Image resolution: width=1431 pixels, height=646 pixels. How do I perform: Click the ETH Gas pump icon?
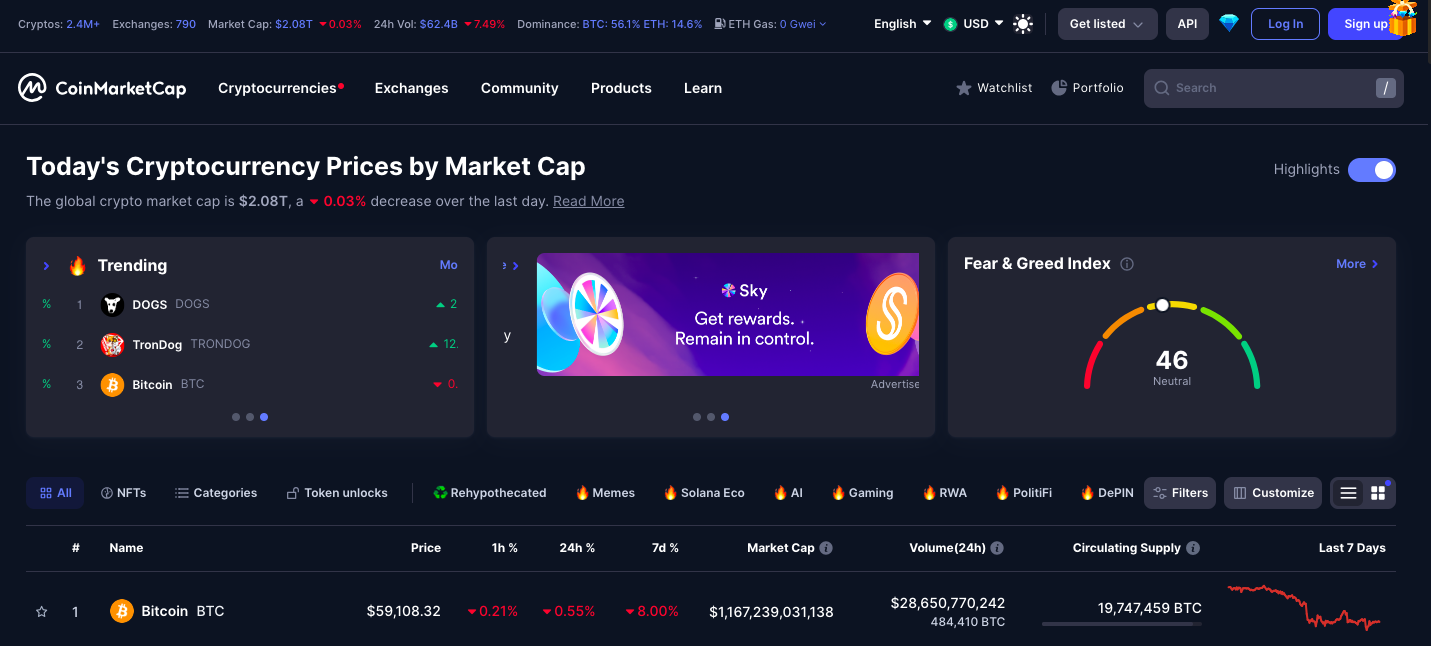tap(721, 24)
